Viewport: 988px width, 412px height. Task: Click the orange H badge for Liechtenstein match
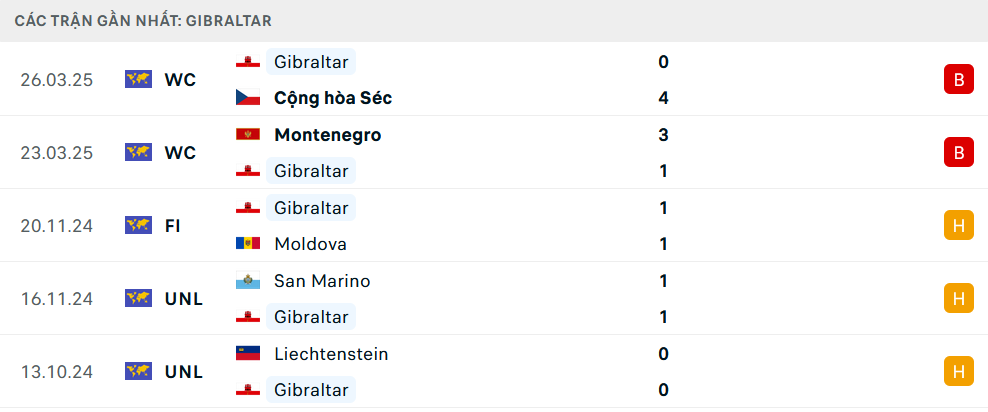pyautogui.click(x=958, y=372)
